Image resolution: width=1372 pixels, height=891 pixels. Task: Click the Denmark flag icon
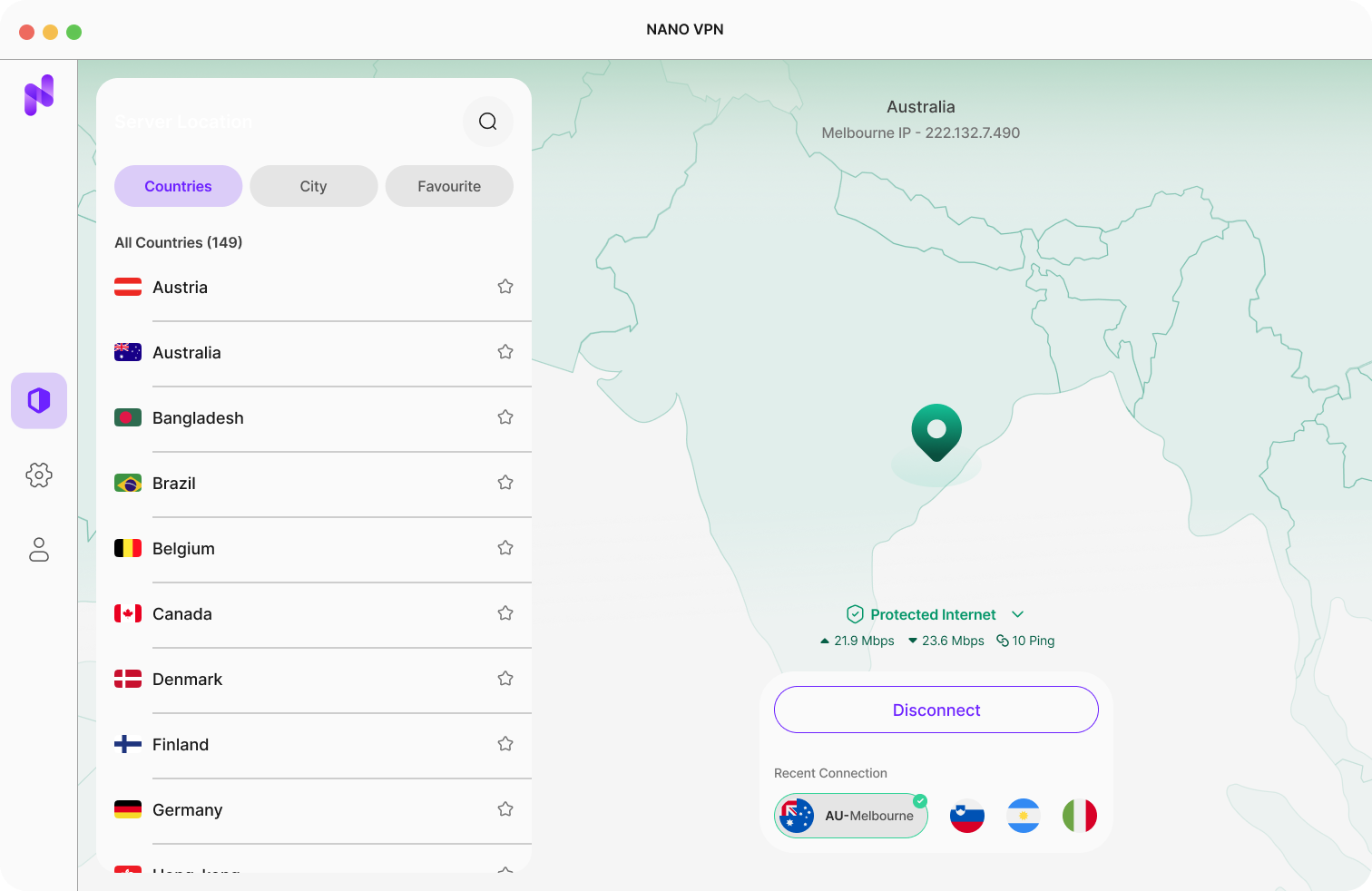click(128, 680)
